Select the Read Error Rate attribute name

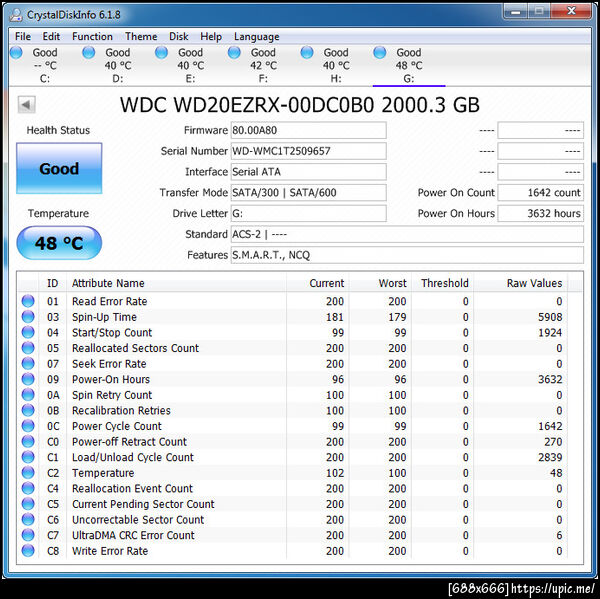pos(109,301)
